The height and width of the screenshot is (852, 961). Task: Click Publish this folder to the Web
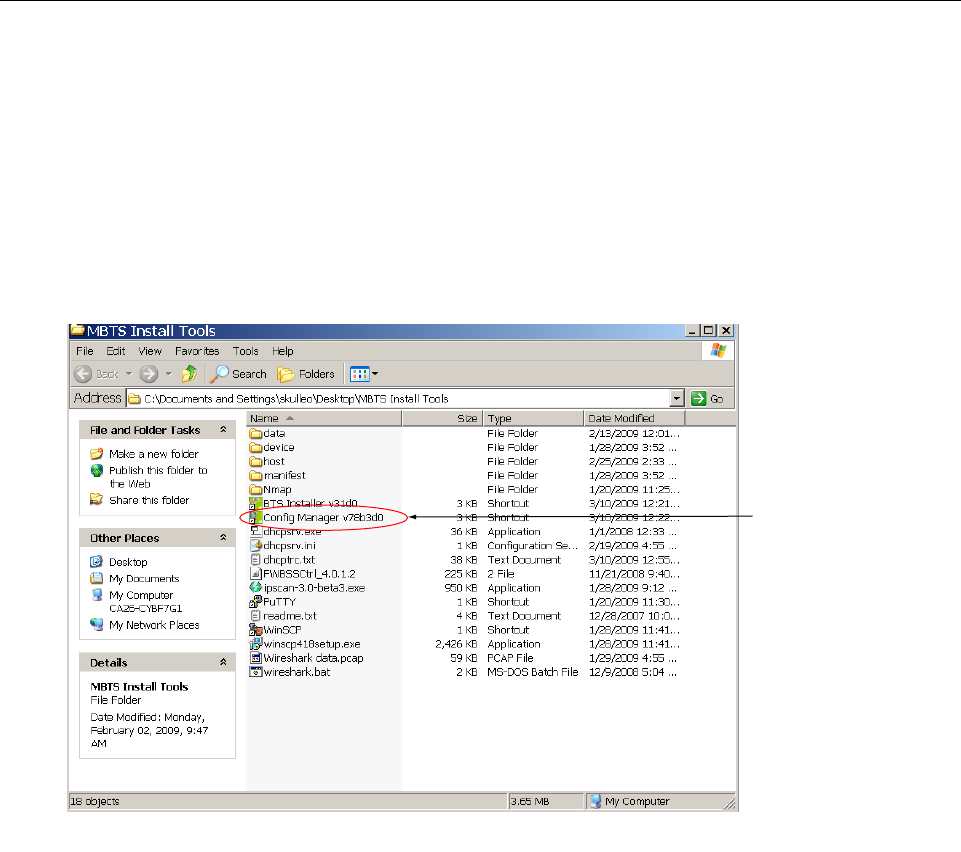pos(158,477)
